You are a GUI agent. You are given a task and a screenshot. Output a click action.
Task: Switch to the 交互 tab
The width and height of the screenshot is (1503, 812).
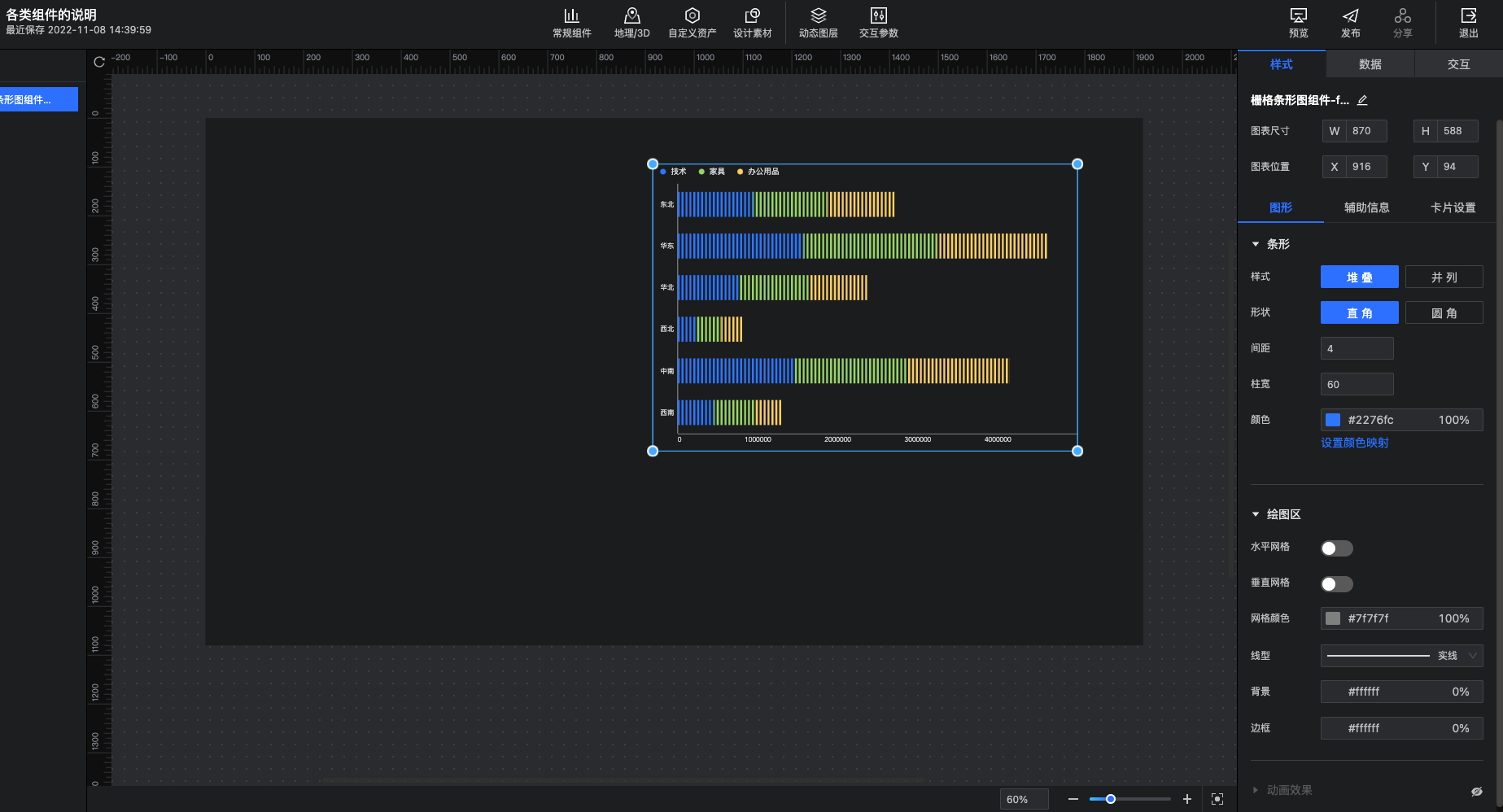pyautogui.click(x=1459, y=64)
